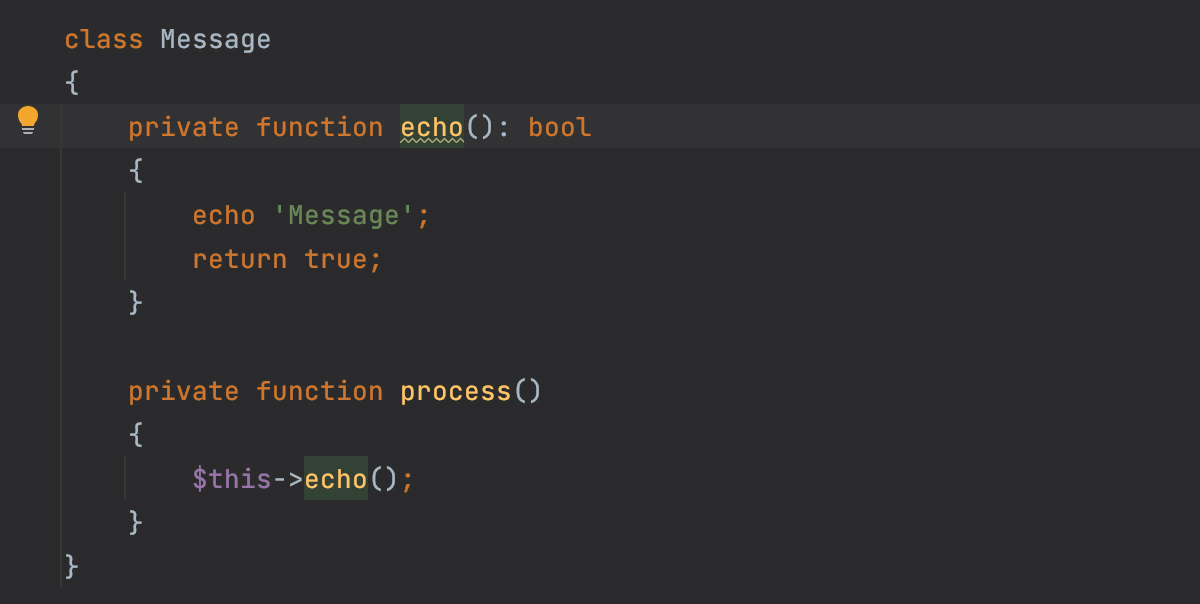Click the 'Message' string literal
The image size is (1200, 604).
[x=344, y=216]
